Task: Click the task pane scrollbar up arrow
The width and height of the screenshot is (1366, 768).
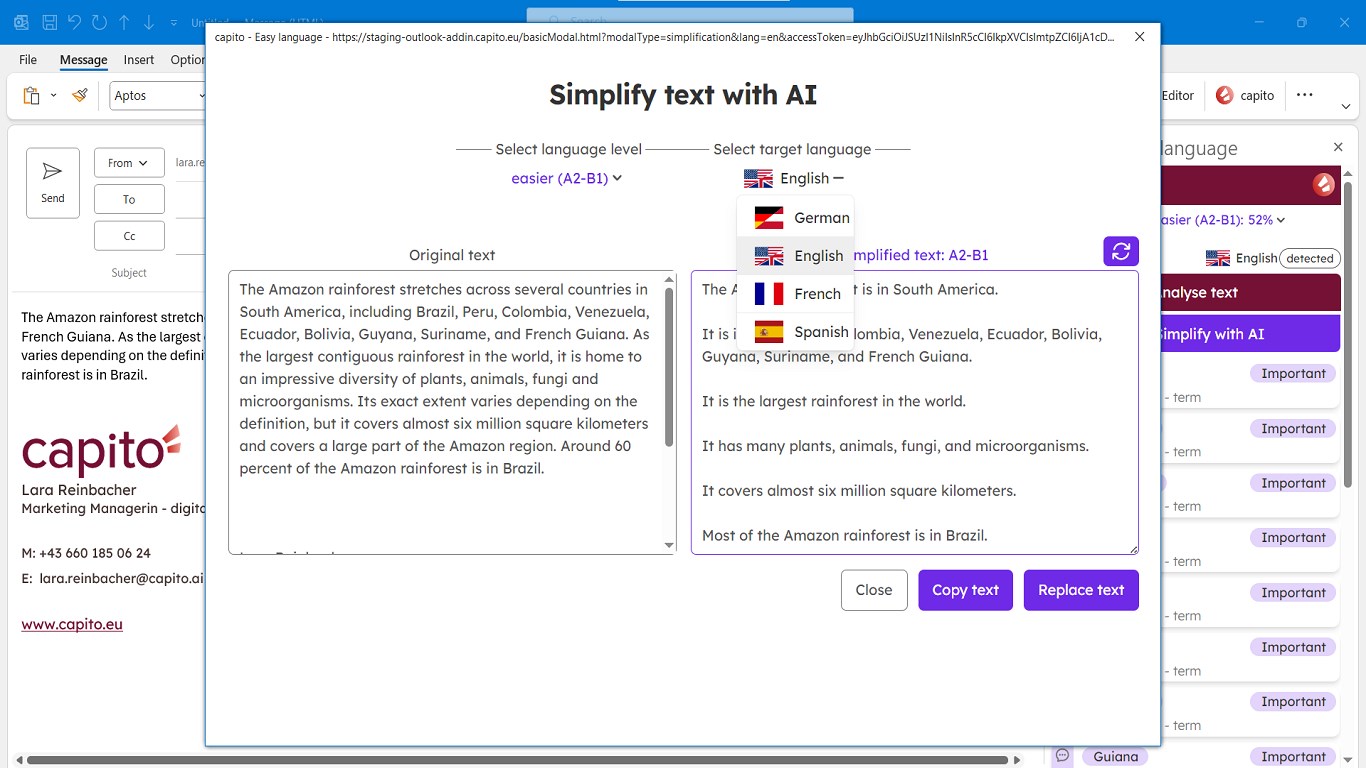Action: pos(1348,172)
